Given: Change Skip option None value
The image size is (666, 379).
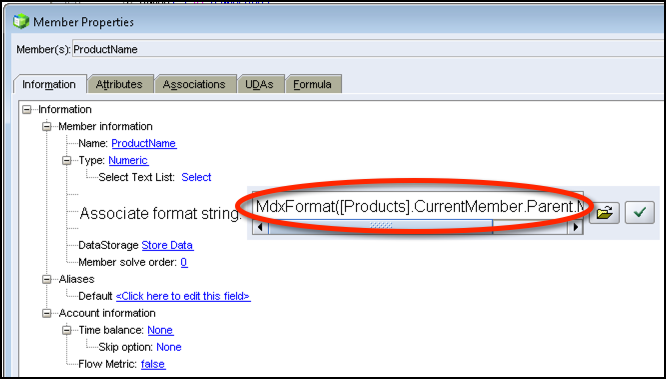Looking at the screenshot, I should tap(169, 347).
